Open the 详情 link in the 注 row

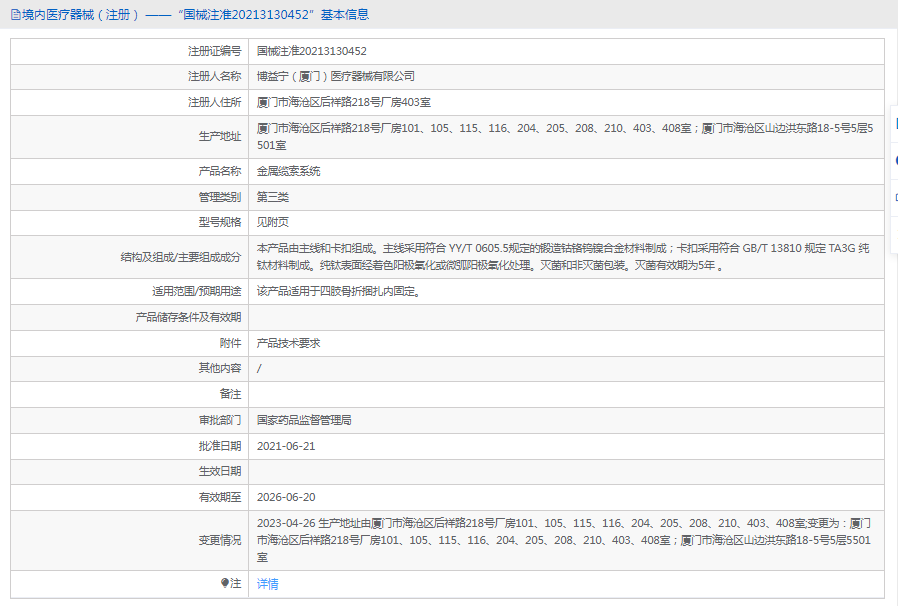click(x=267, y=584)
